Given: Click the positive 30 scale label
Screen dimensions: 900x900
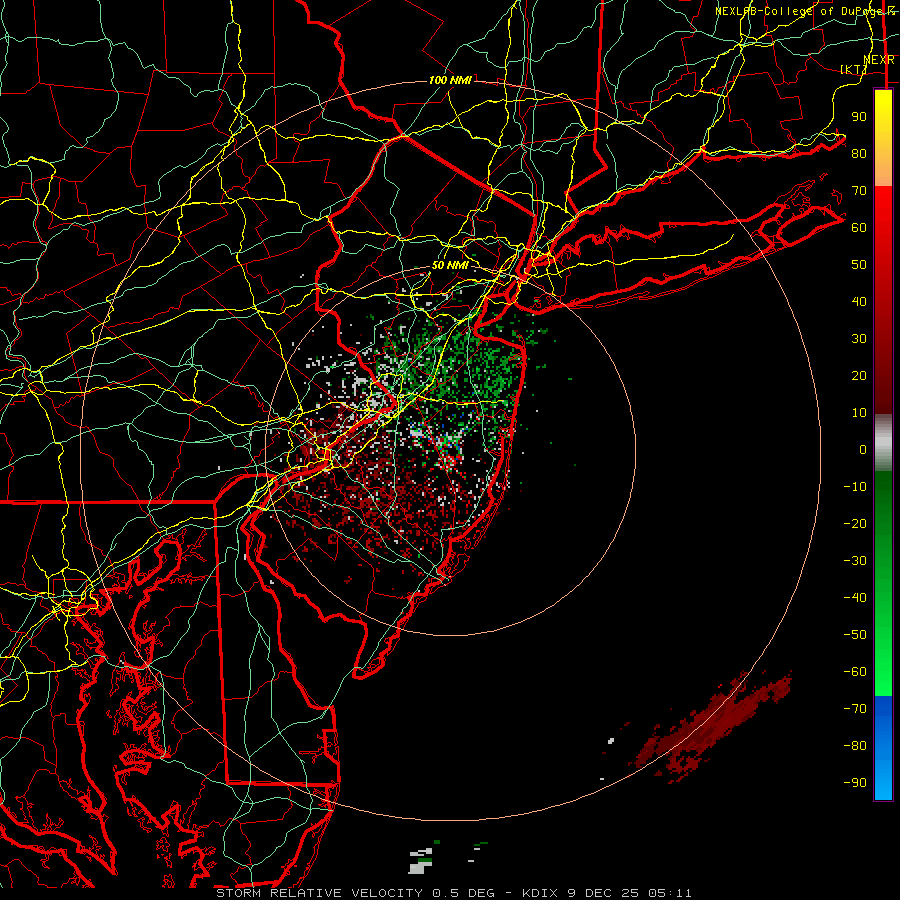Looking at the screenshot, I should tap(859, 339).
